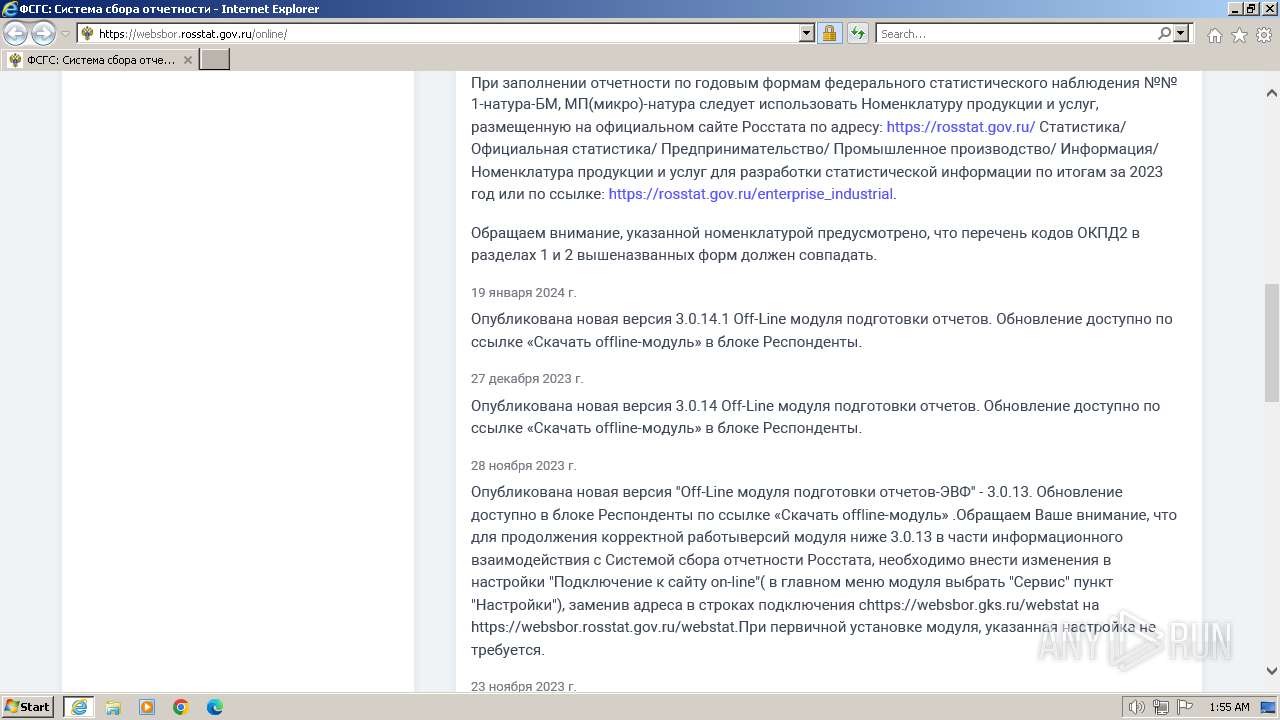Click the date 28 ноября 2023 г.
This screenshot has height=720, width=1280.
point(524,466)
